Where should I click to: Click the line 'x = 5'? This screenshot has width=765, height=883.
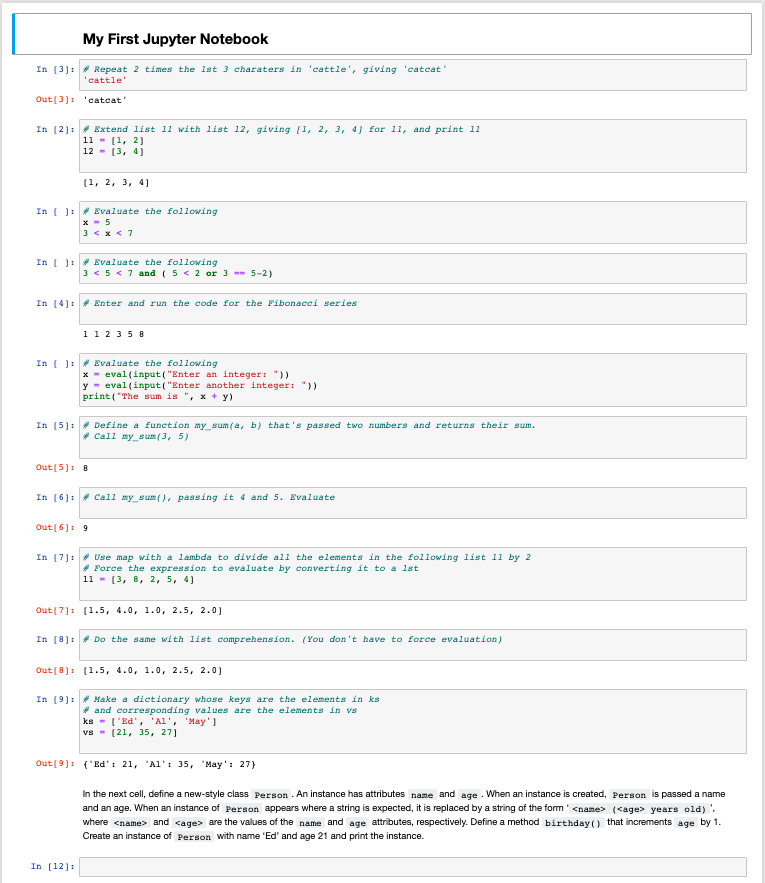[x=97, y=222]
